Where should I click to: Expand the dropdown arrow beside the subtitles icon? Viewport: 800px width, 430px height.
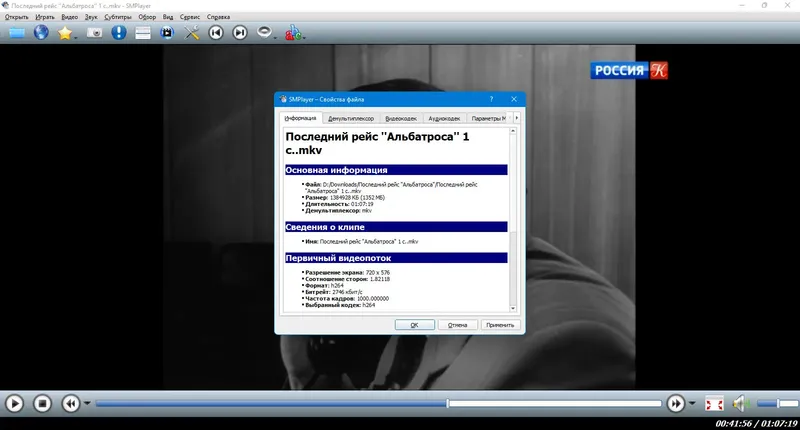(x=304, y=37)
